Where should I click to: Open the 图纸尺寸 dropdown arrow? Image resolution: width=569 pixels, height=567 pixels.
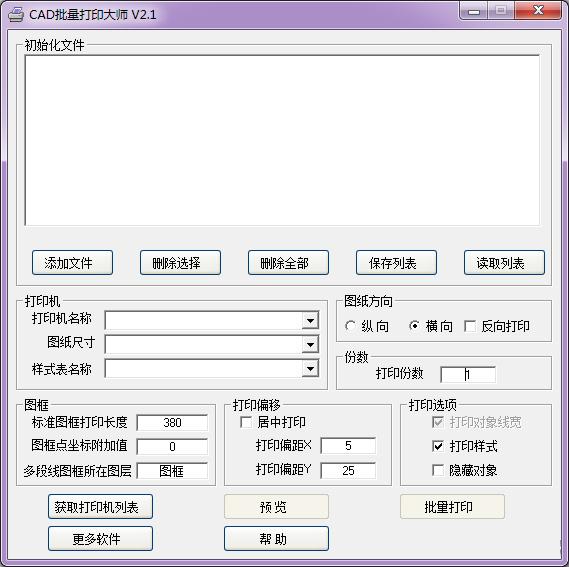click(x=311, y=344)
